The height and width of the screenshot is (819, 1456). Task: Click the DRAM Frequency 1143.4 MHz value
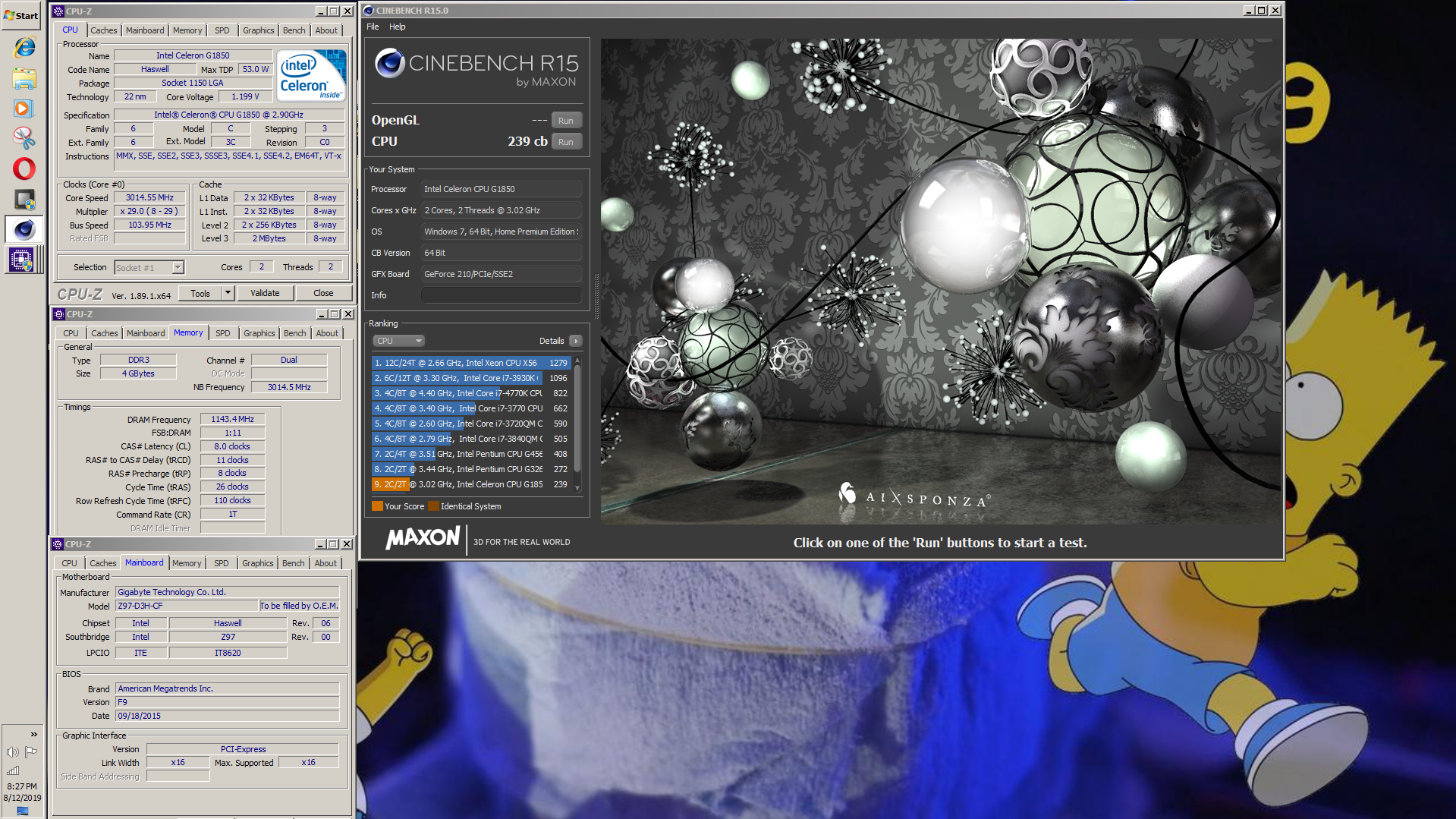click(x=233, y=420)
